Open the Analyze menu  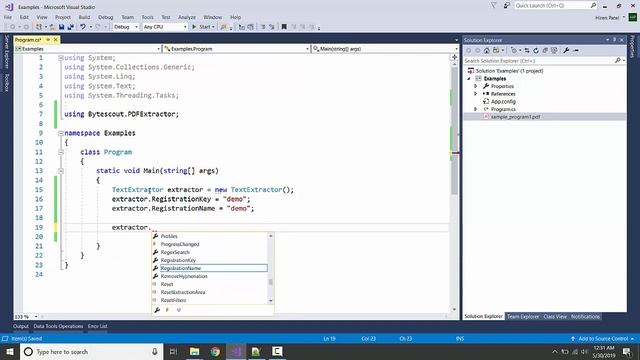coord(187,17)
